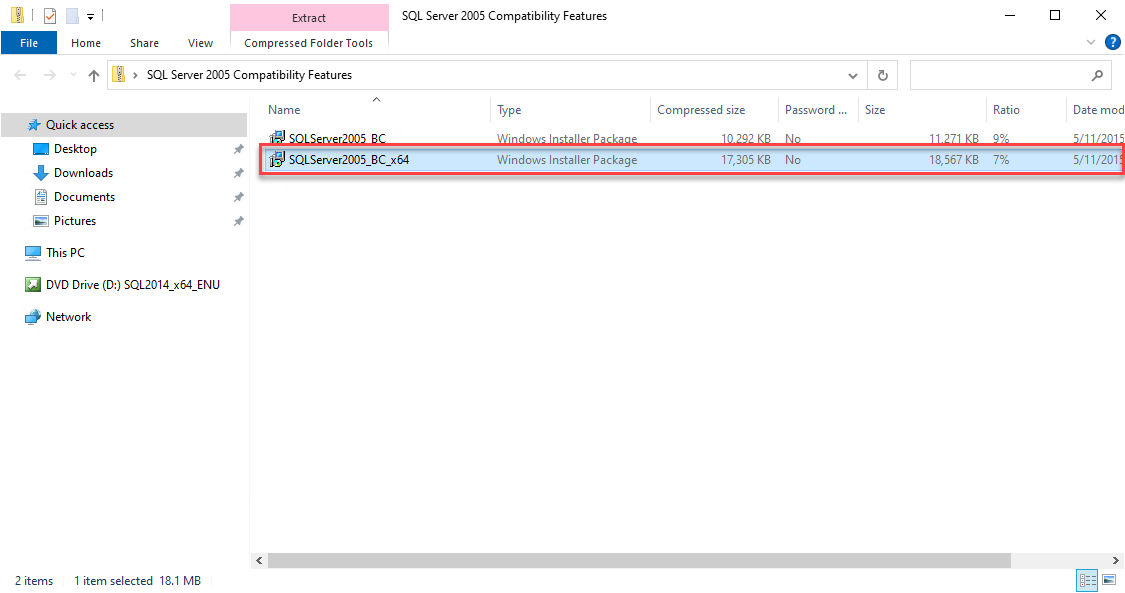The image size is (1125, 593).
Task: Minimize the Explorer window
Action: click(1009, 16)
